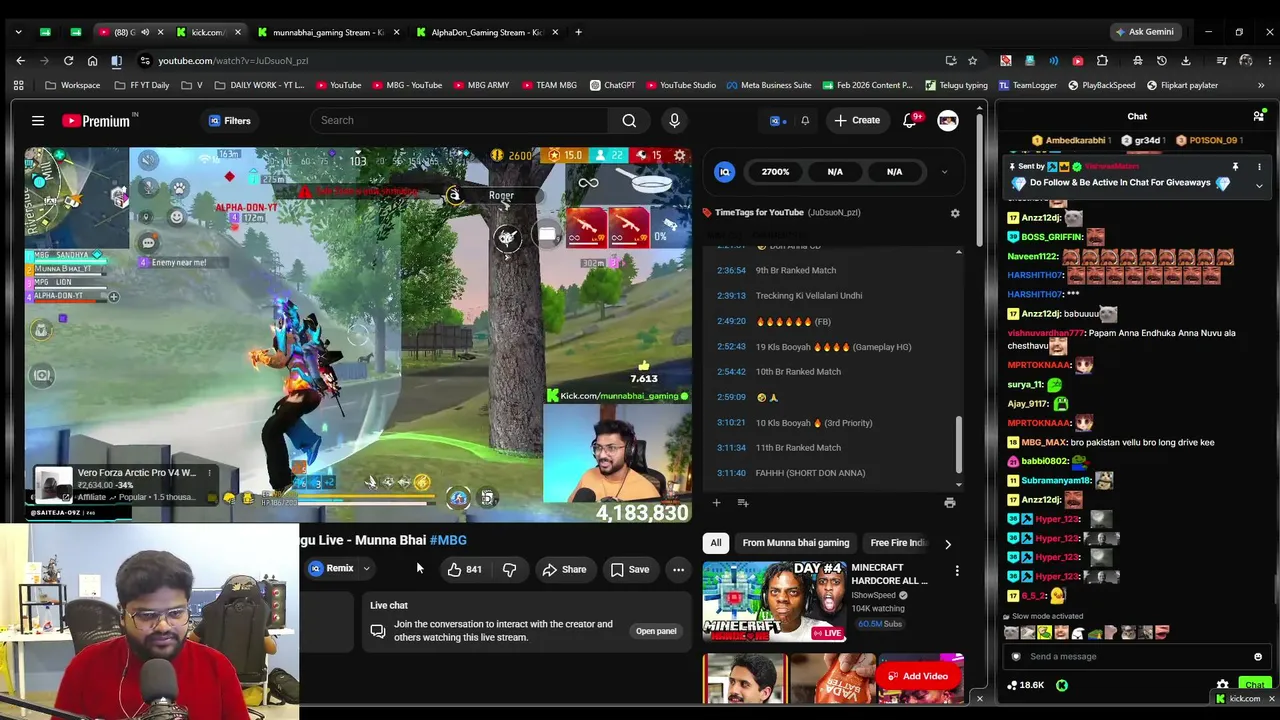Switch to AlphaDon_Gaming Stream tab
The height and width of the screenshot is (720, 1280).
click(x=488, y=32)
